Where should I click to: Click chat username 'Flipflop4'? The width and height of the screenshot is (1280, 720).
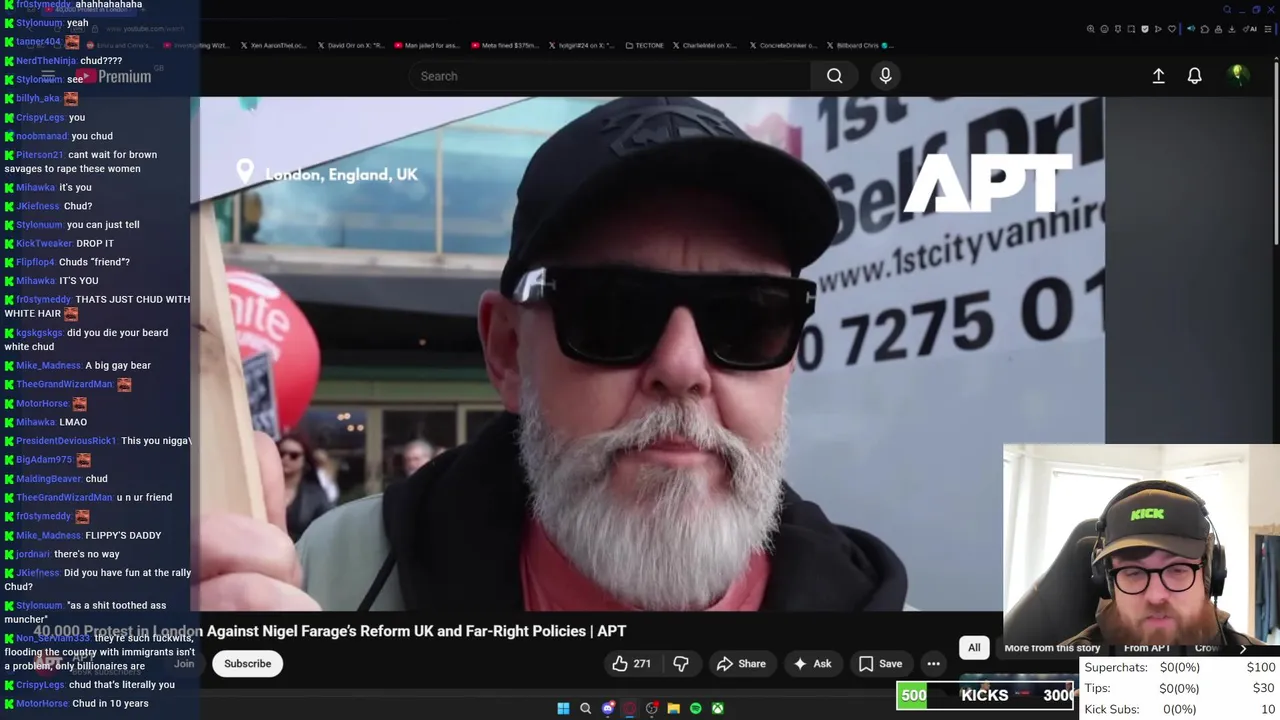[36, 262]
